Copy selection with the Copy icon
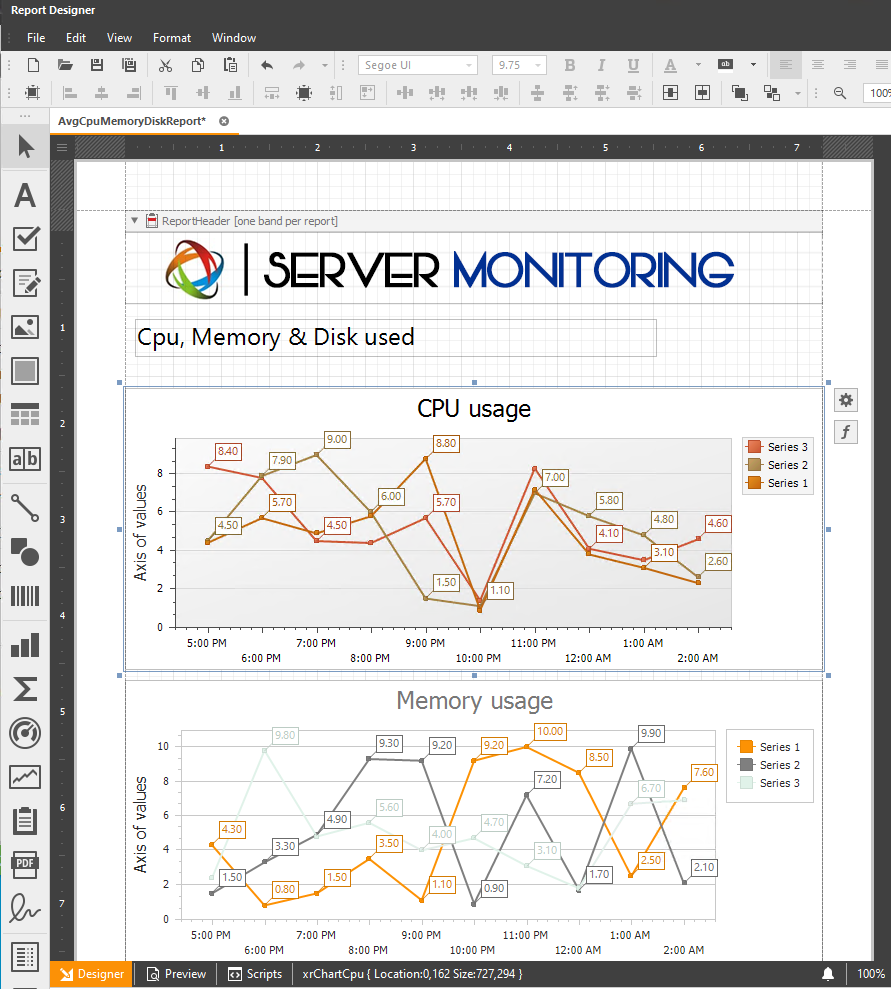 pyautogui.click(x=198, y=65)
